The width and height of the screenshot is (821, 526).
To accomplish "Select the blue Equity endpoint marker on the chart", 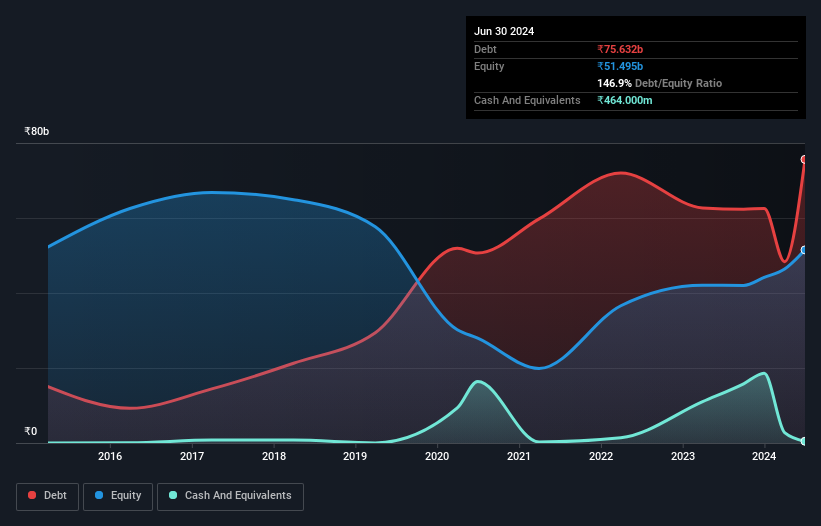I will pyautogui.click(x=804, y=250).
